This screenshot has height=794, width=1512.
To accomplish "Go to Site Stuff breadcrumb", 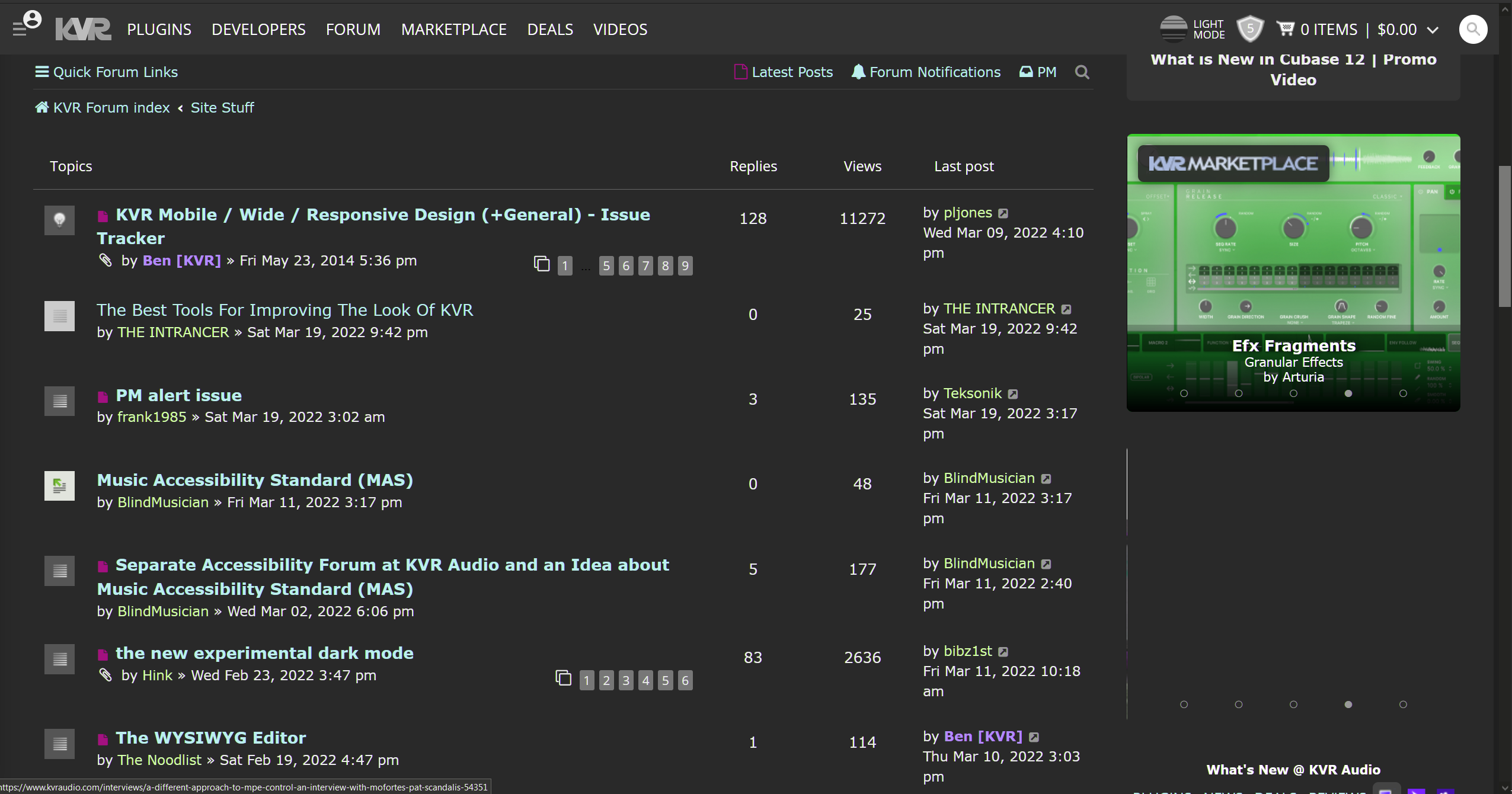I will [x=222, y=107].
